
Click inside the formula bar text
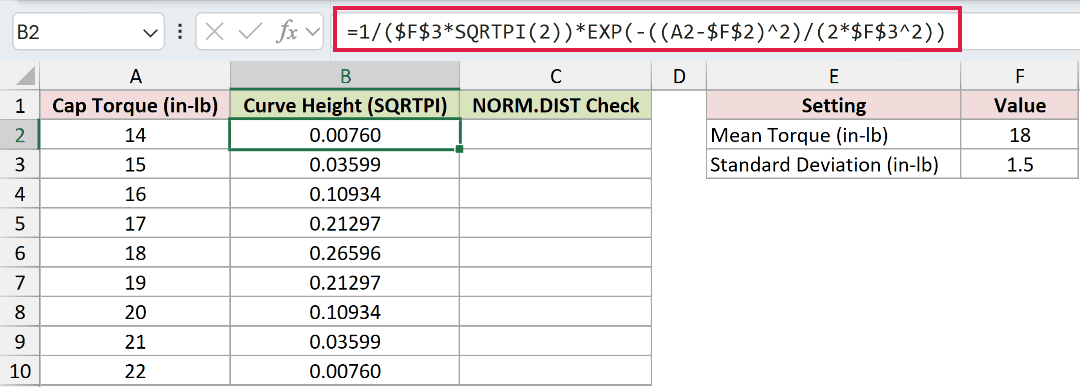646,32
